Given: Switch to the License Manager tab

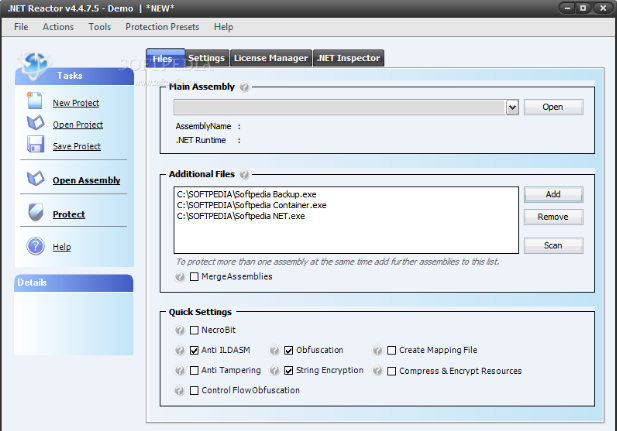Looking at the screenshot, I should [x=271, y=58].
